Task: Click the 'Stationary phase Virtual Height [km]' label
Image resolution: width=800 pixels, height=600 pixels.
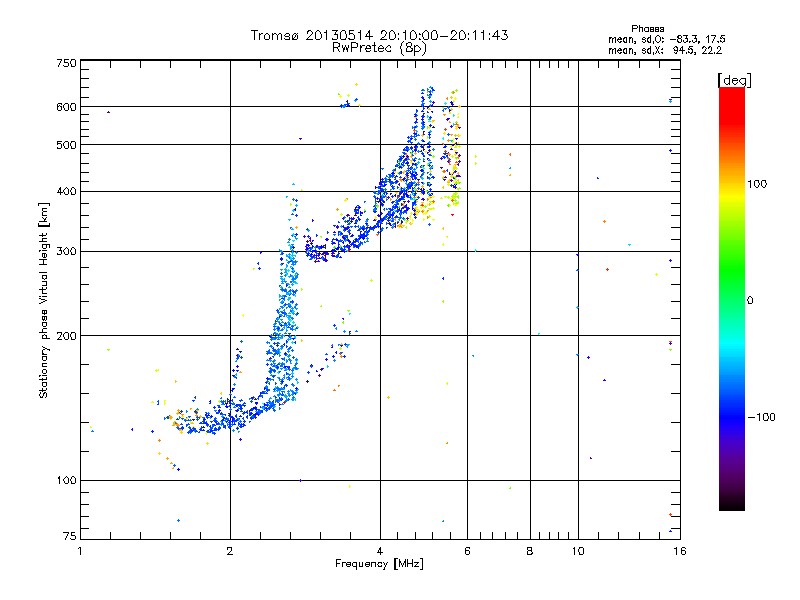Action: pos(44,300)
